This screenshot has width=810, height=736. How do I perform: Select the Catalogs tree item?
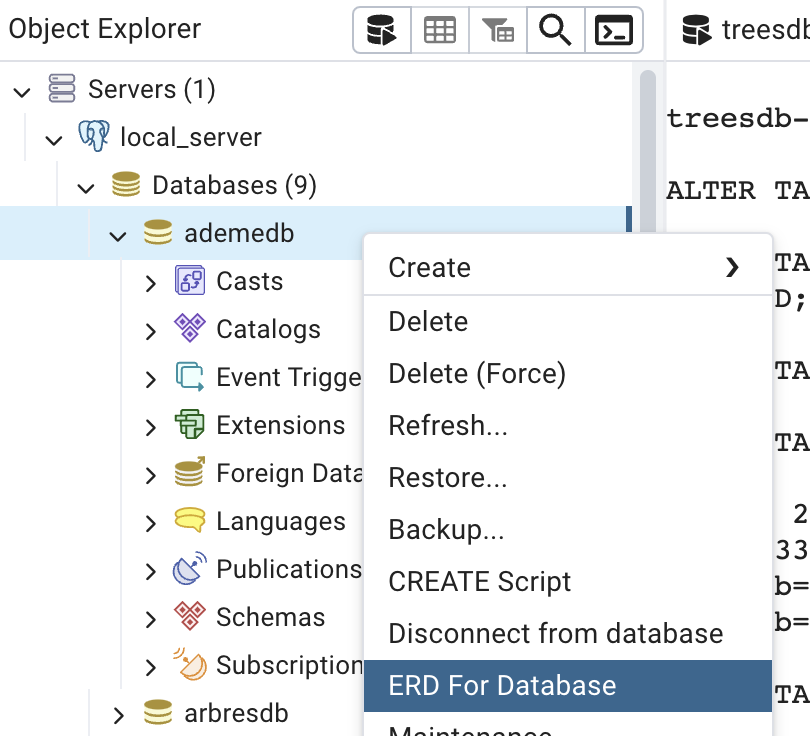click(268, 329)
